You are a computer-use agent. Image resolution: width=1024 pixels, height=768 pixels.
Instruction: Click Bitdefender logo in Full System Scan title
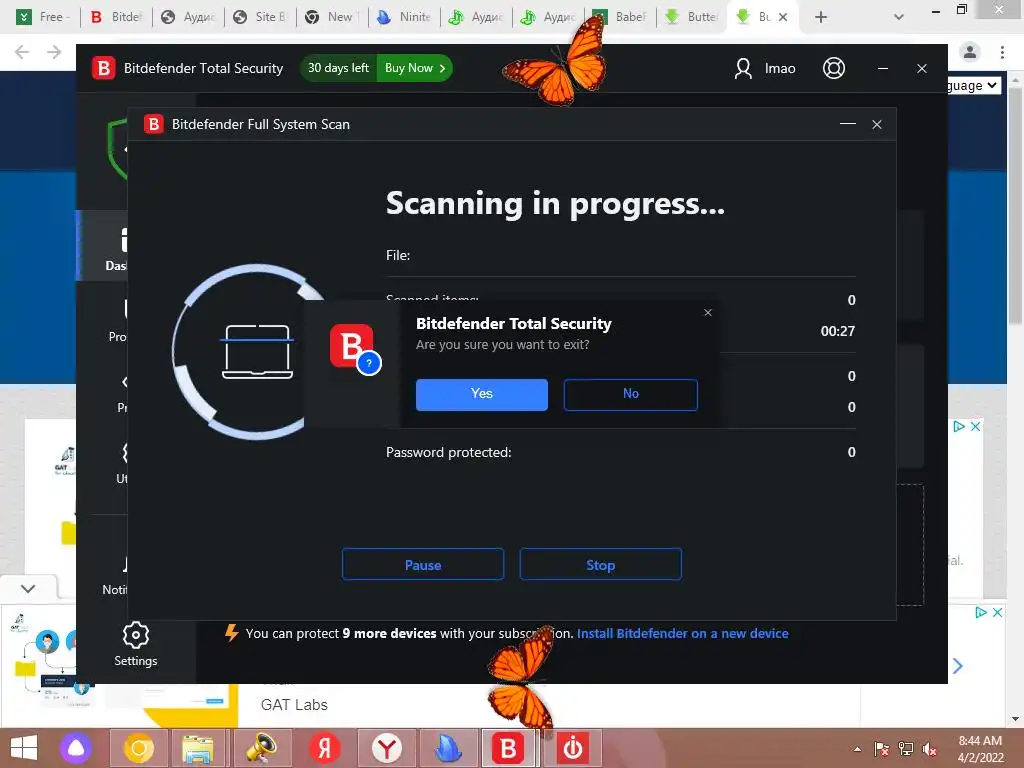pos(153,124)
